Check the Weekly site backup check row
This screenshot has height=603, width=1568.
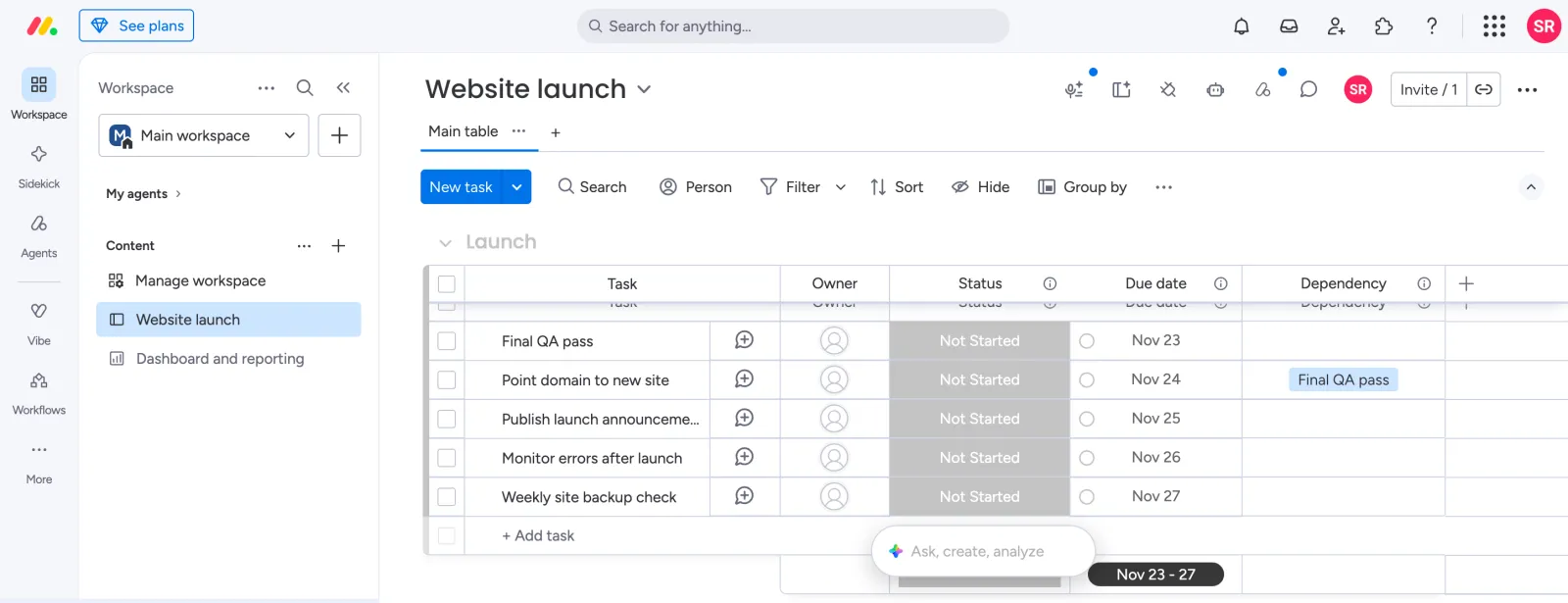point(447,497)
